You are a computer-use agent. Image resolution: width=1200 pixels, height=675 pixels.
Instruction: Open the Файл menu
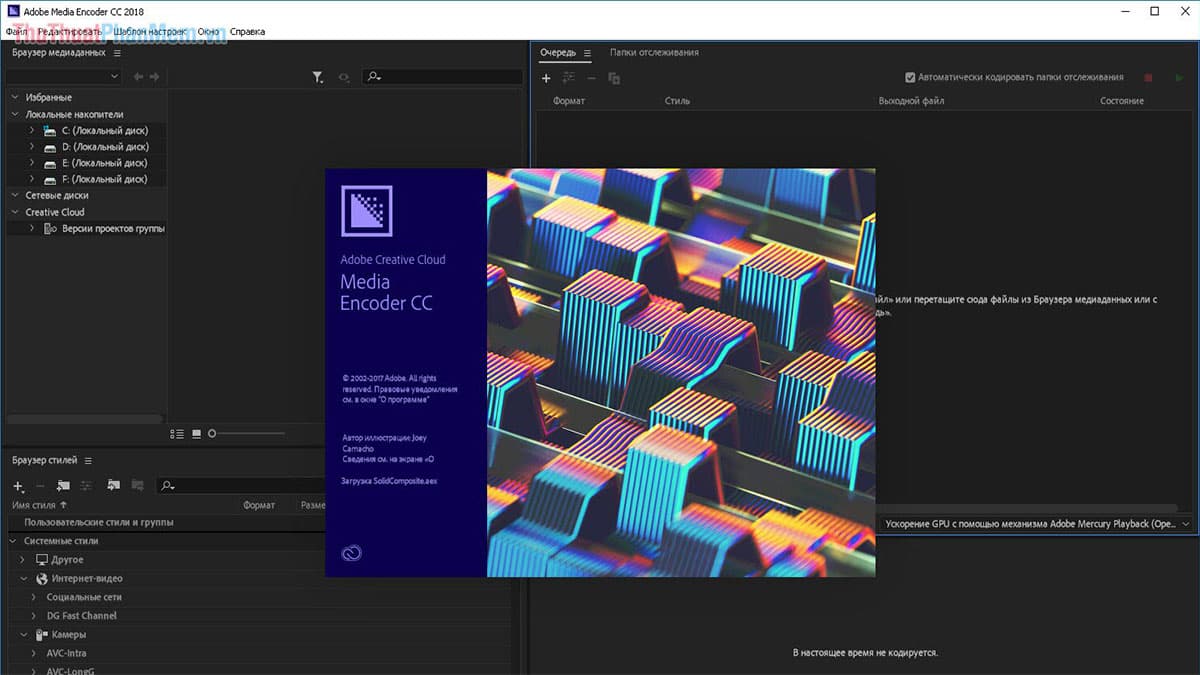[x=16, y=31]
